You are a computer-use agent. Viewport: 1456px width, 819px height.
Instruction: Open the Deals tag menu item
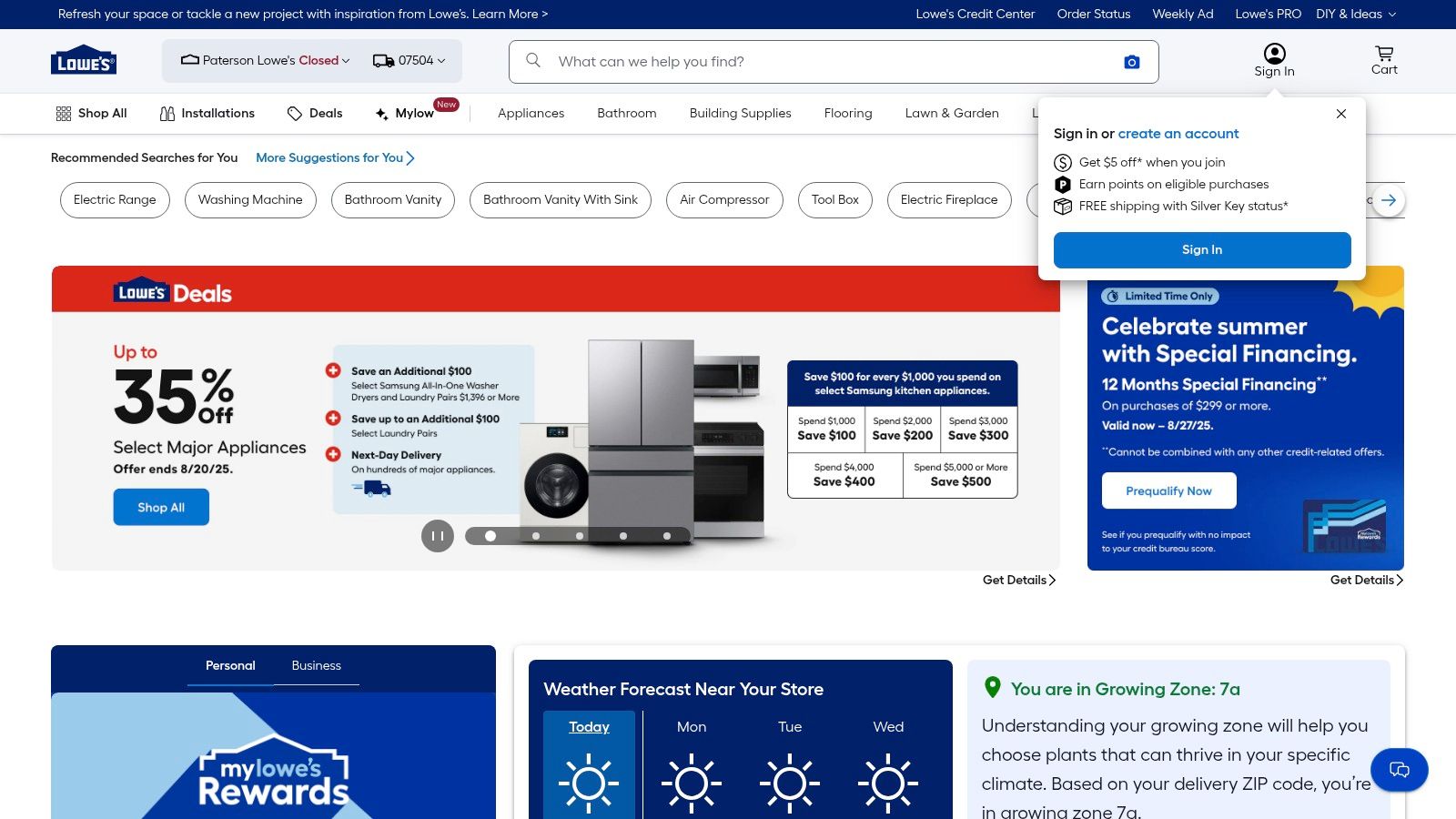pyautogui.click(x=315, y=114)
